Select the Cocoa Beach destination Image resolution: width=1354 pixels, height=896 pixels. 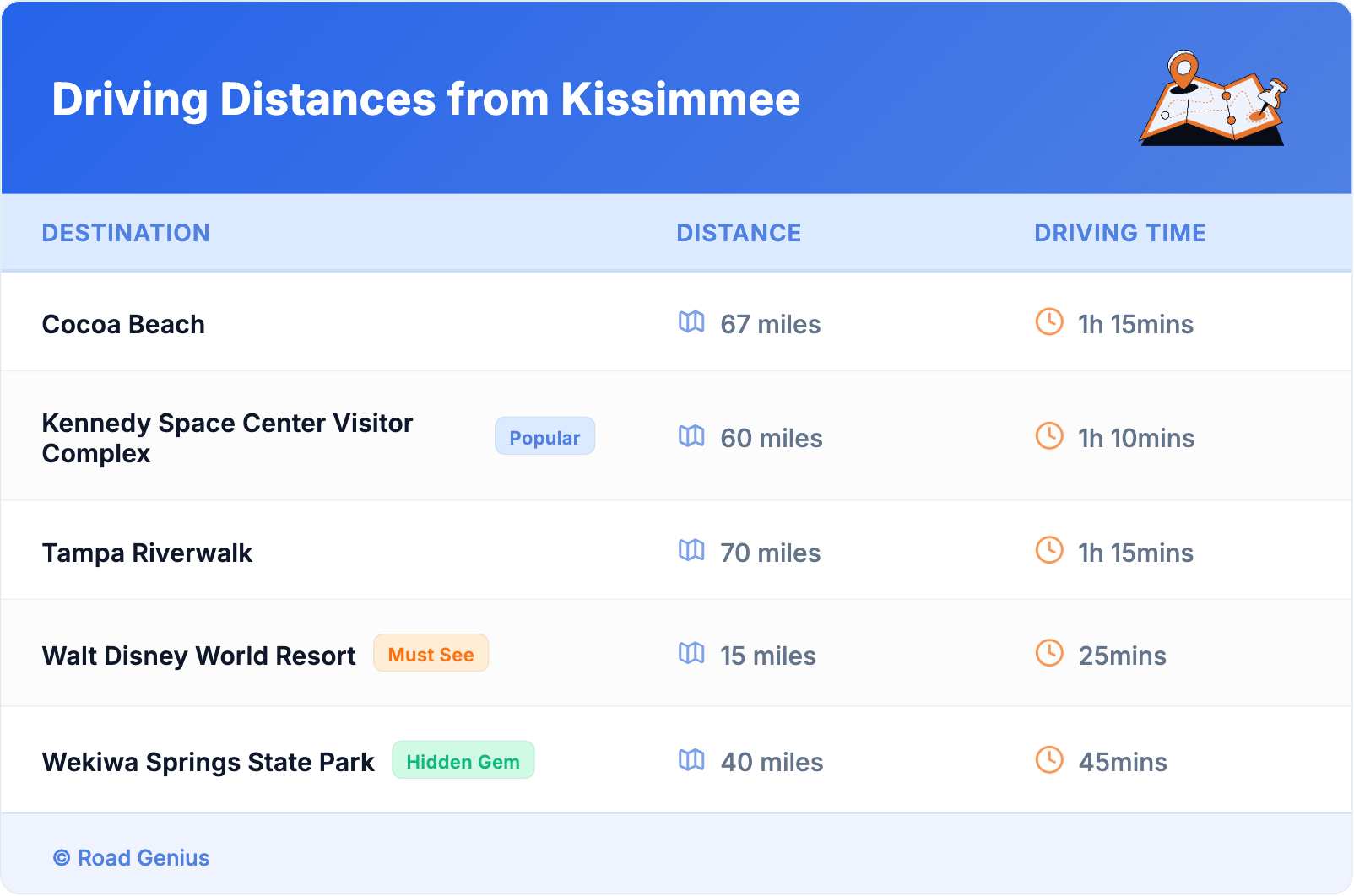pos(123,325)
